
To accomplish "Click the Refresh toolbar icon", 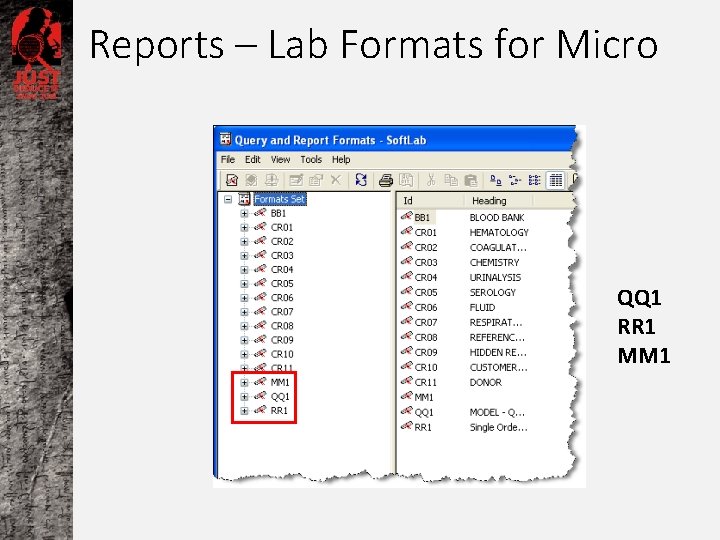I will point(361,180).
